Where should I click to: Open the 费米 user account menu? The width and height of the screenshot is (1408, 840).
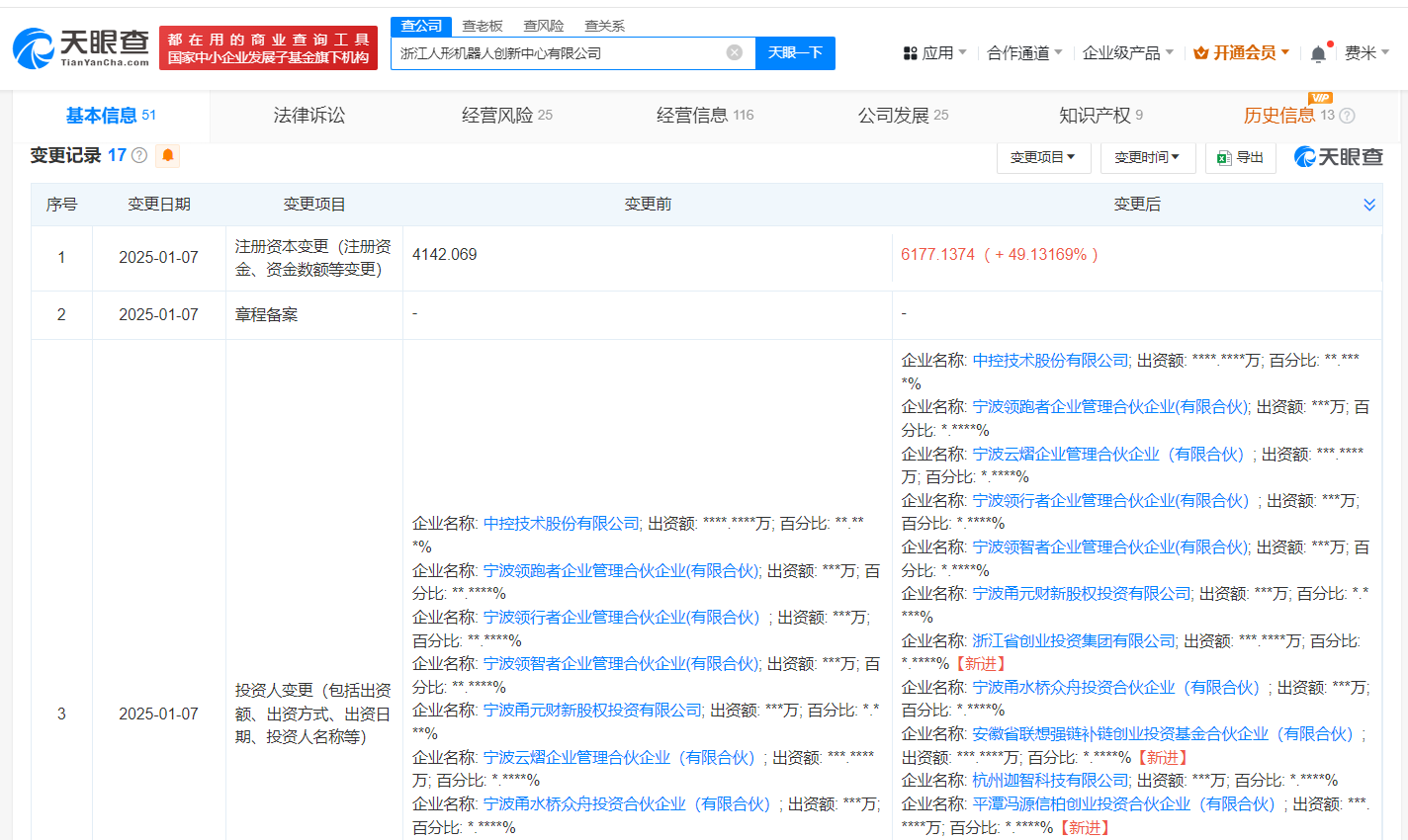pyautogui.click(x=1366, y=52)
